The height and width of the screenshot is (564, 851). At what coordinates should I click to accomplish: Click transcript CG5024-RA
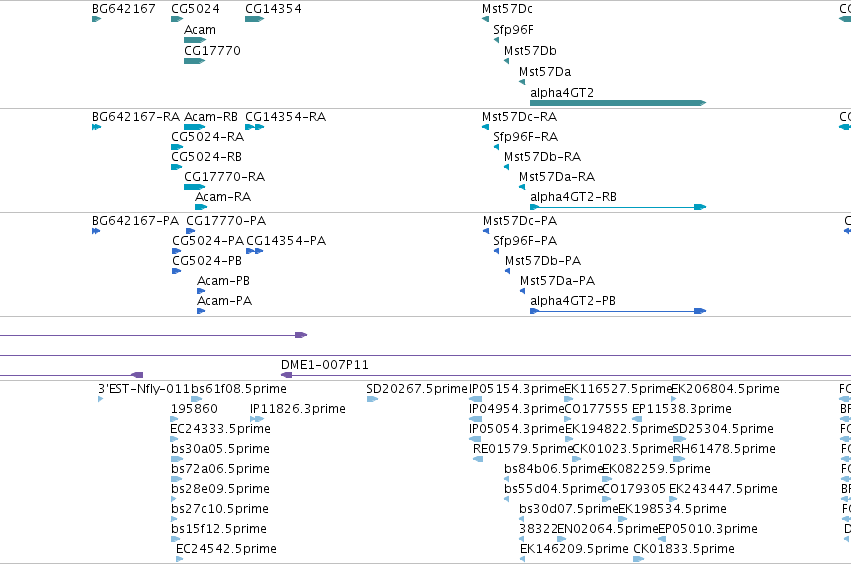[x=207, y=137]
